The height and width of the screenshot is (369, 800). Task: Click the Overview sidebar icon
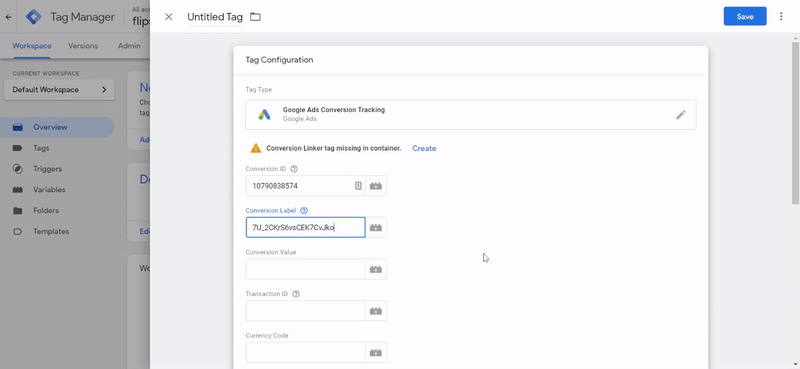(17, 127)
